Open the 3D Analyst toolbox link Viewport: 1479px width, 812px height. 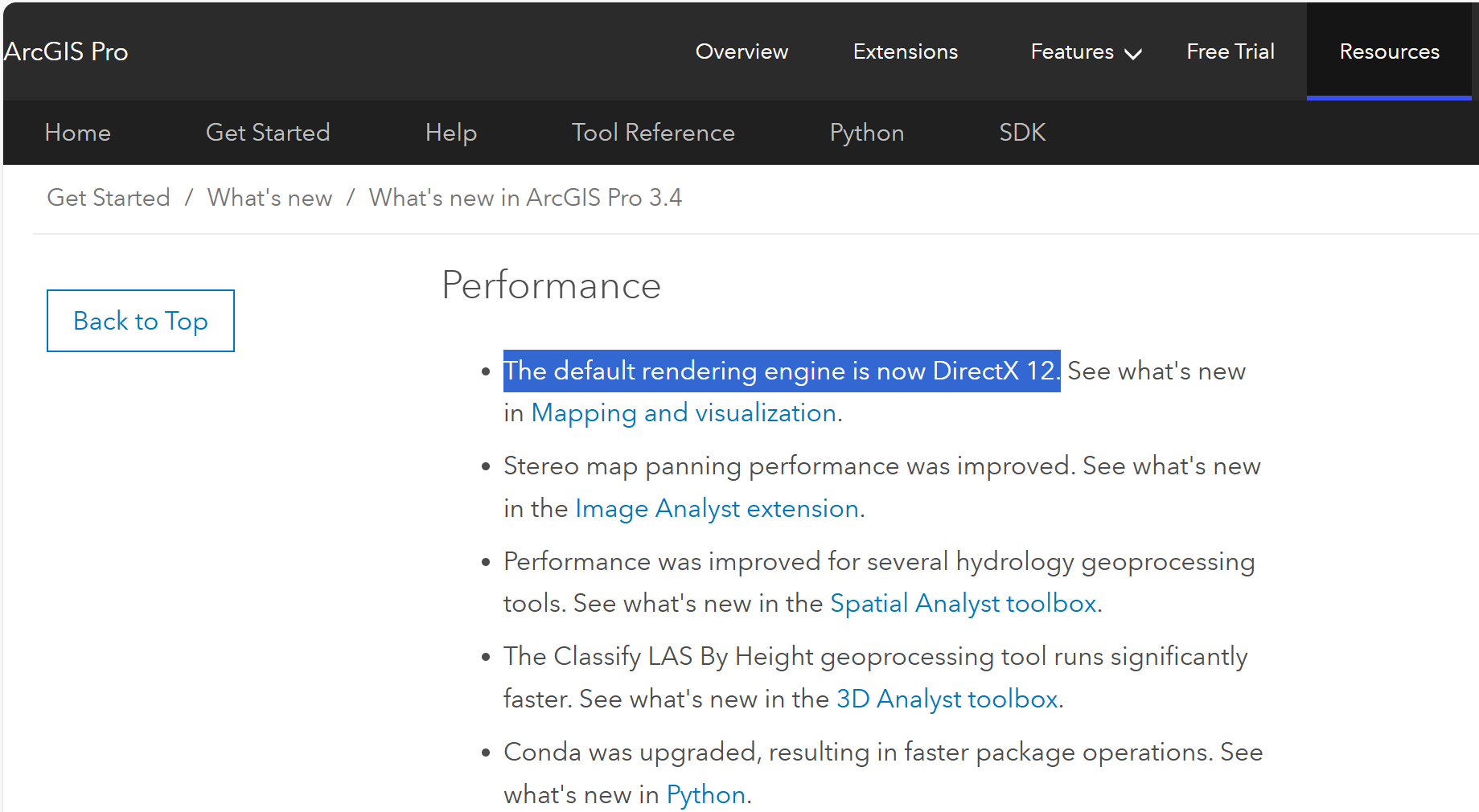tap(947, 699)
